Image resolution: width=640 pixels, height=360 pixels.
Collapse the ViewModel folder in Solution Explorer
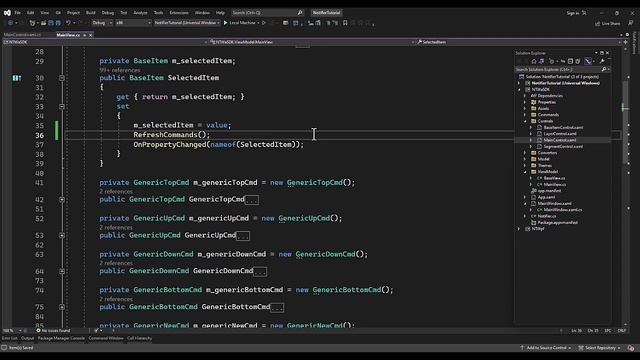click(x=525, y=172)
